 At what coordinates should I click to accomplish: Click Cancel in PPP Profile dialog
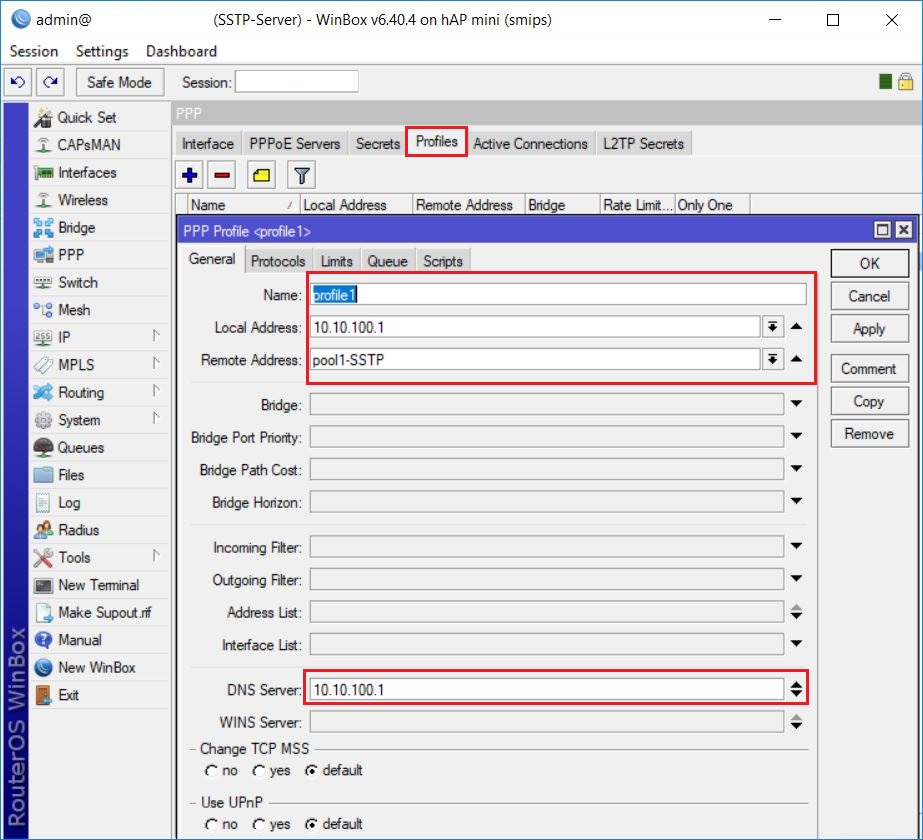869,296
